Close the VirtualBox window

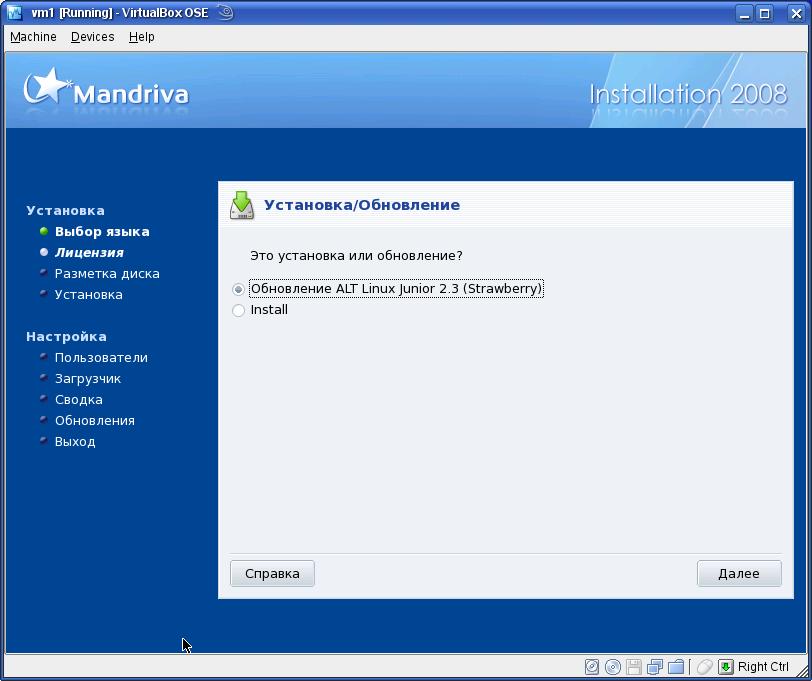(796, 13)
